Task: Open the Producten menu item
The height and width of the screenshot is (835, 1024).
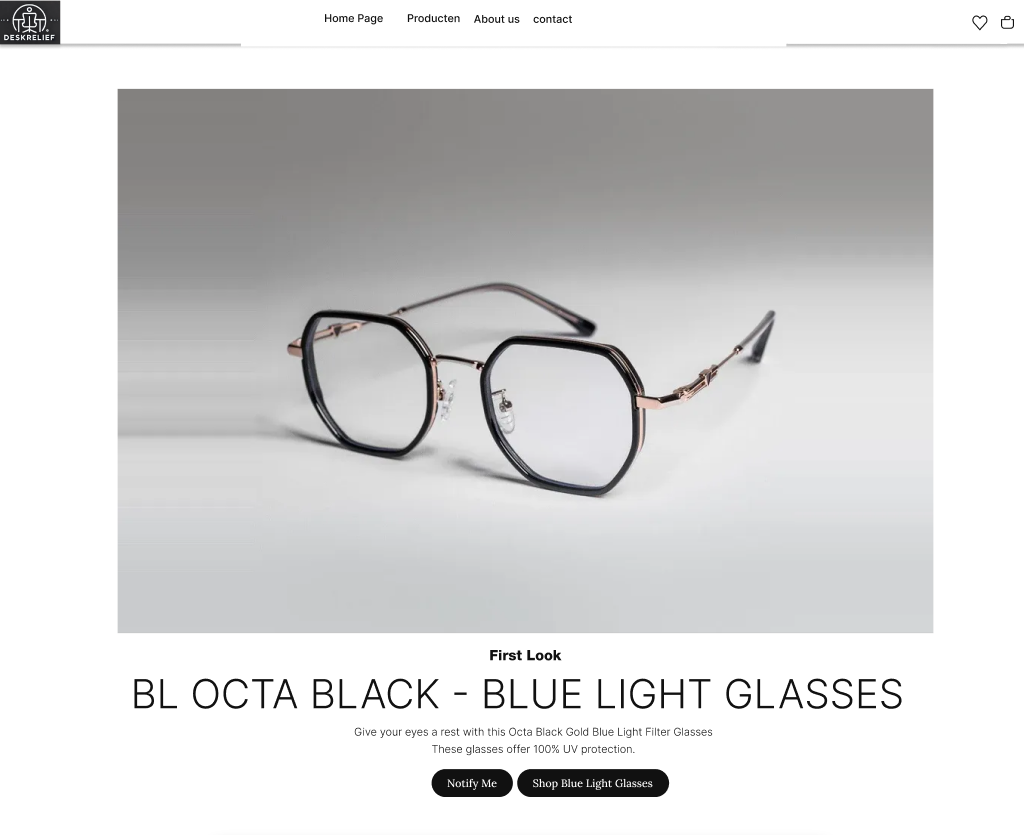Action: click(x=433, y=18)
